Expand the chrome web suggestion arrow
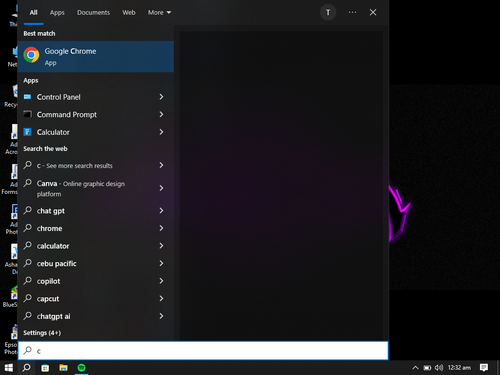 point(161,228)
